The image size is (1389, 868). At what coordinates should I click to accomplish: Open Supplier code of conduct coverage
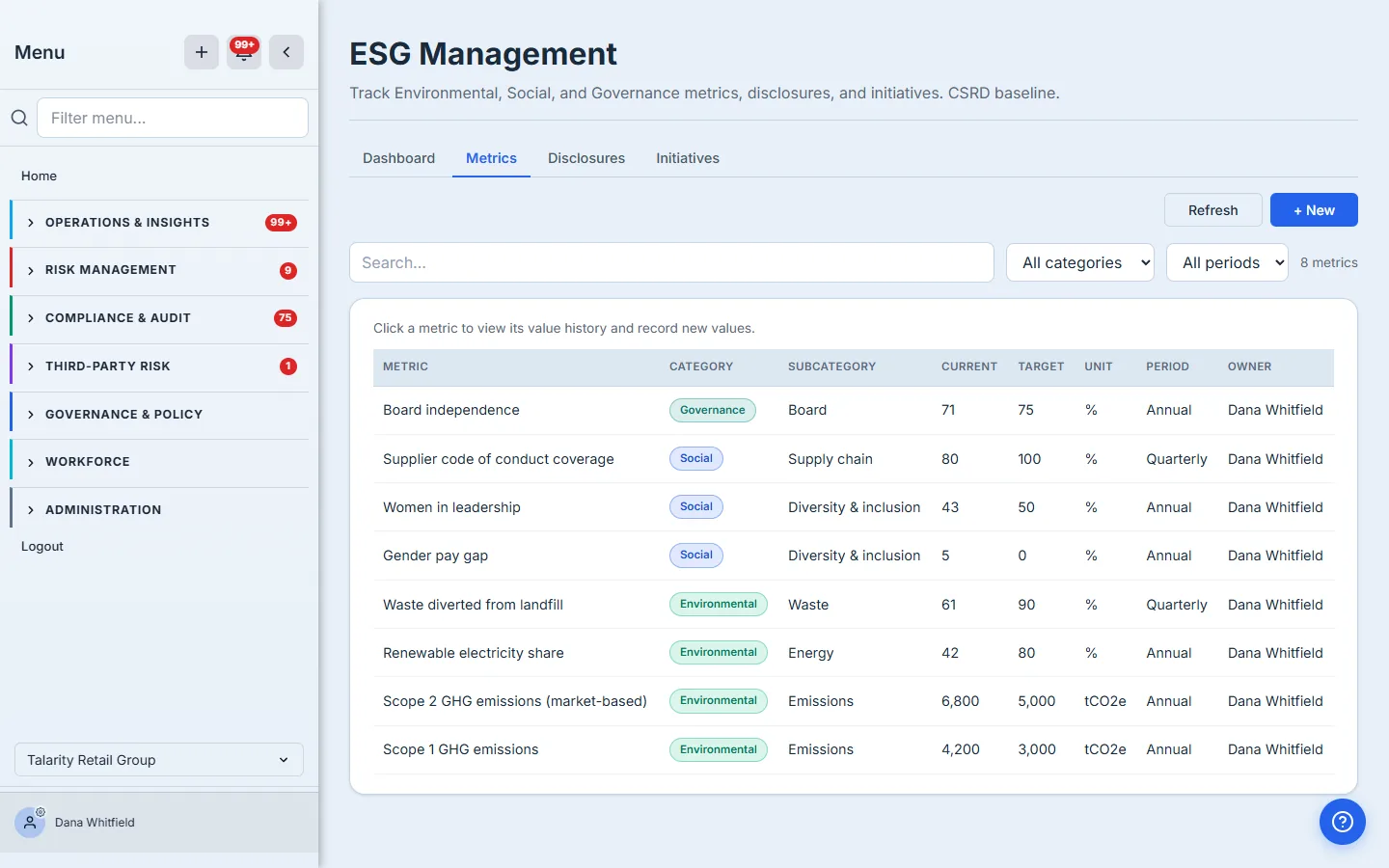point(854,459)
